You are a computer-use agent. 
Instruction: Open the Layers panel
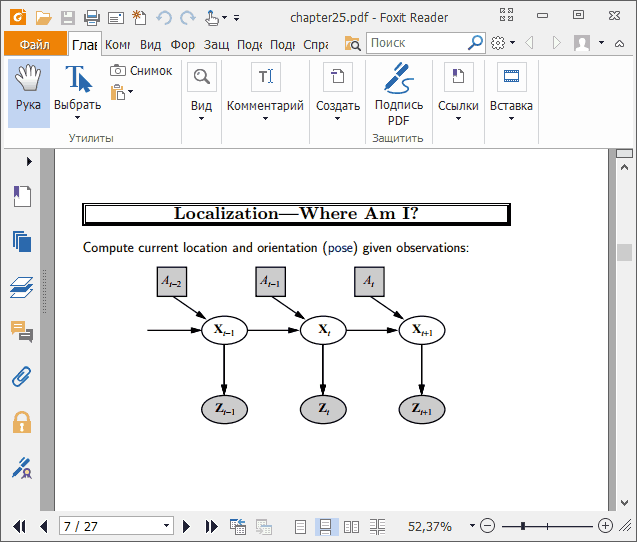[x=22, y=287]
